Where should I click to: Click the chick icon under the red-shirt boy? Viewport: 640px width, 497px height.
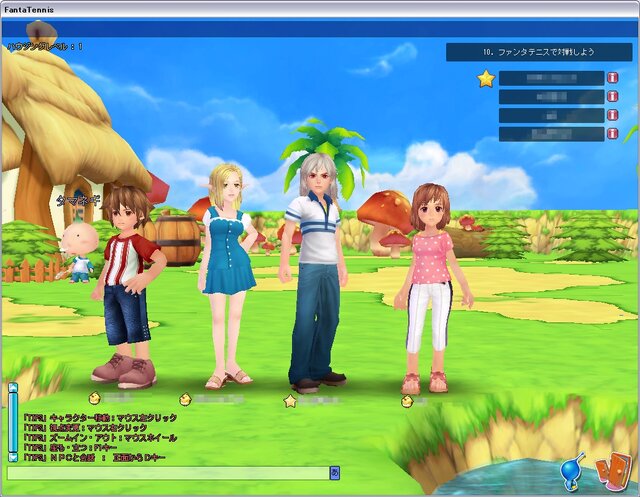click(94, 397)
